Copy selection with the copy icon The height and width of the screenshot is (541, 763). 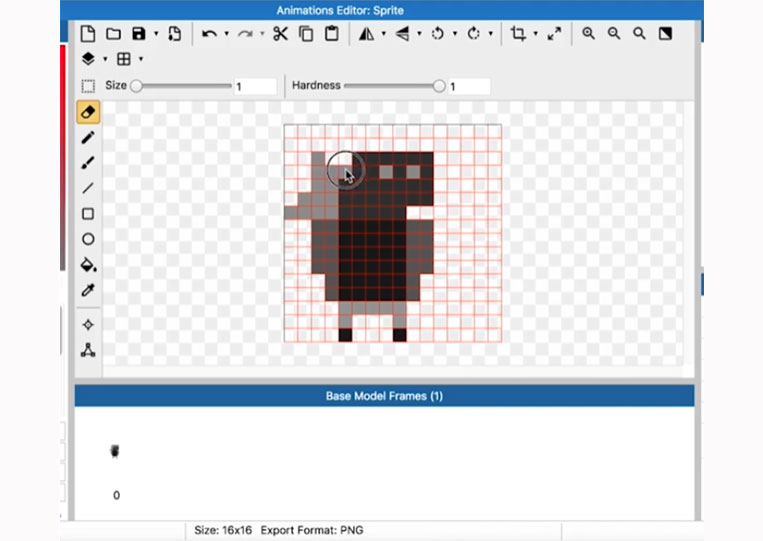[306, 34]
